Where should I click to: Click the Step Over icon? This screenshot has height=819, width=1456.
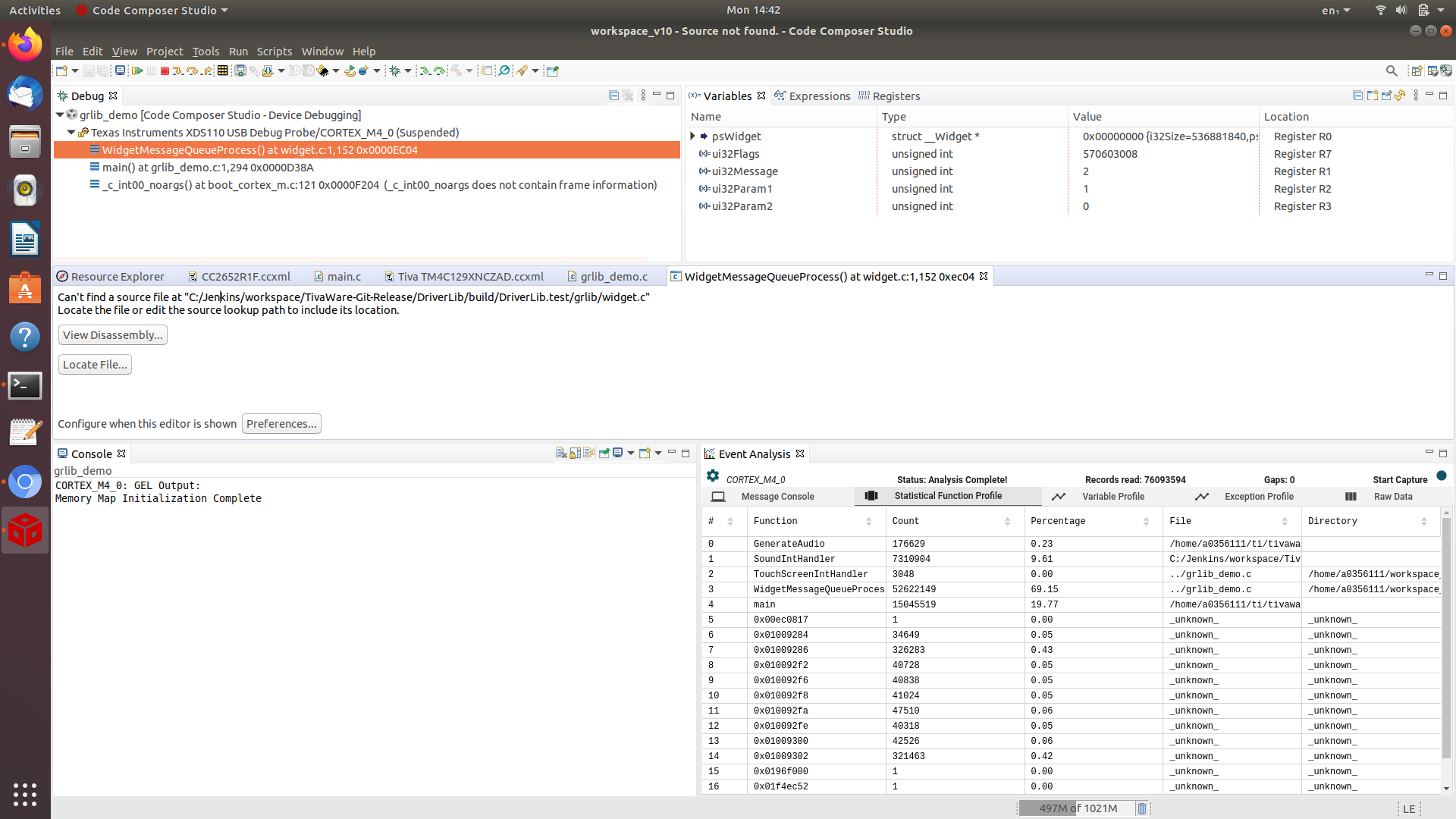[x=192, y=71]
